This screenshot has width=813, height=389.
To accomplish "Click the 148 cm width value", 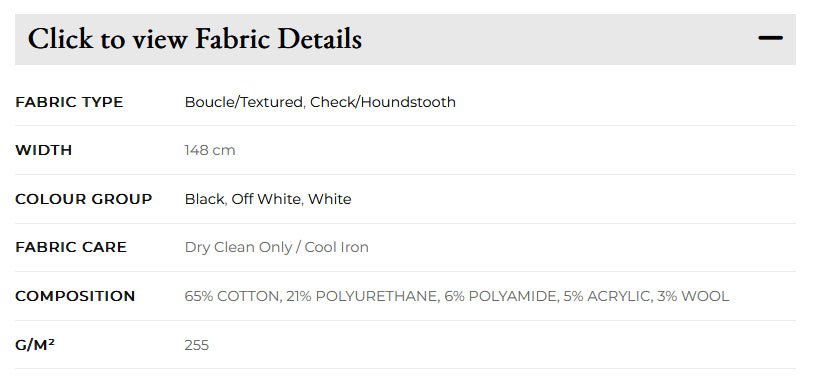I will tap(209, 150).
